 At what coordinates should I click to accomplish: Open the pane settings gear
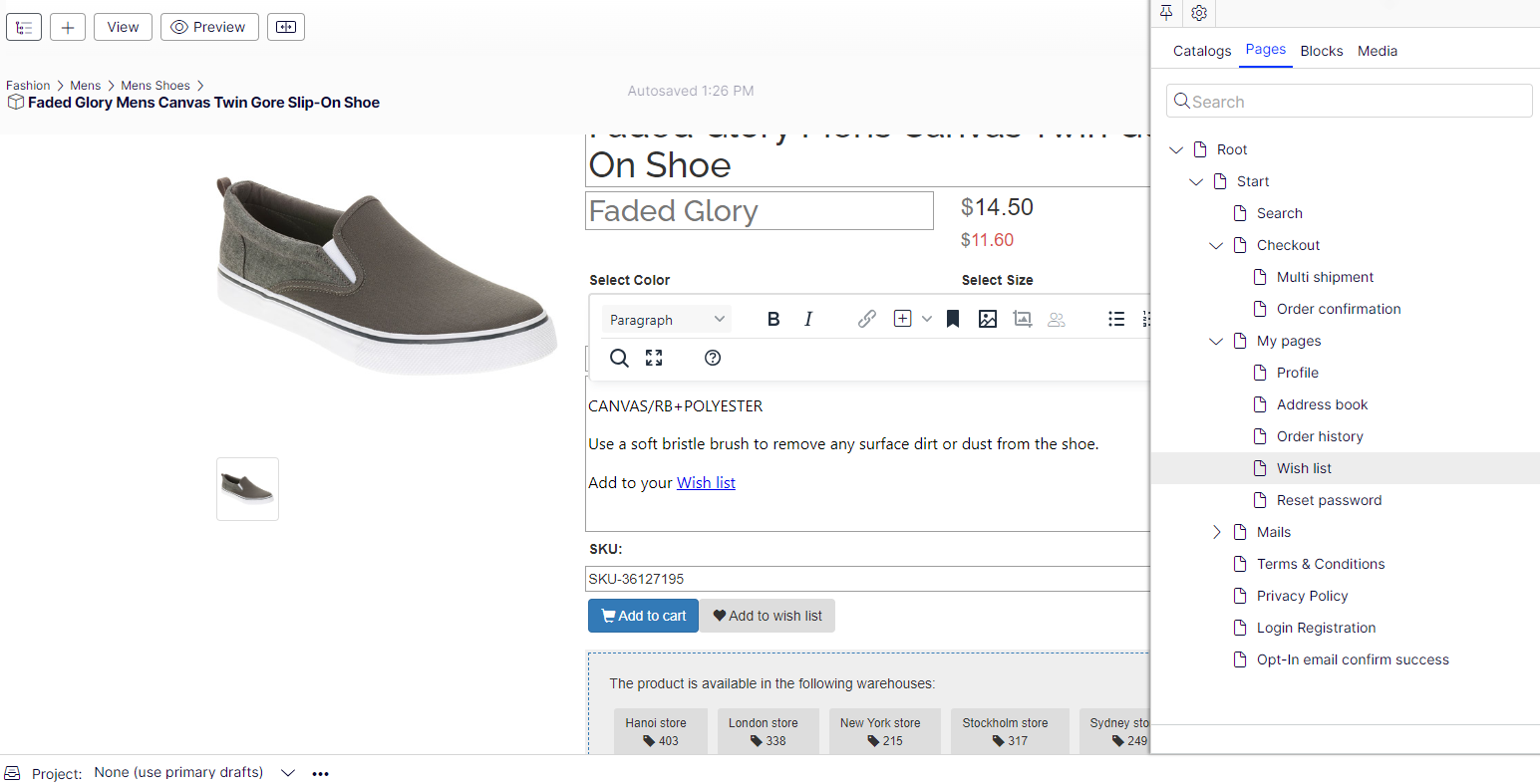(1199, 13)
